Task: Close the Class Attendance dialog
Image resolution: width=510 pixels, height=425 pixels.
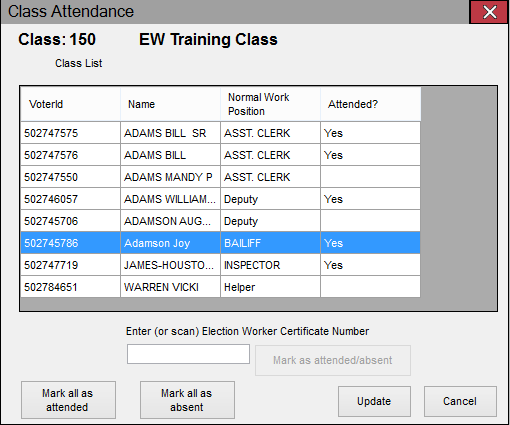Action: click(x=489, y=12)
